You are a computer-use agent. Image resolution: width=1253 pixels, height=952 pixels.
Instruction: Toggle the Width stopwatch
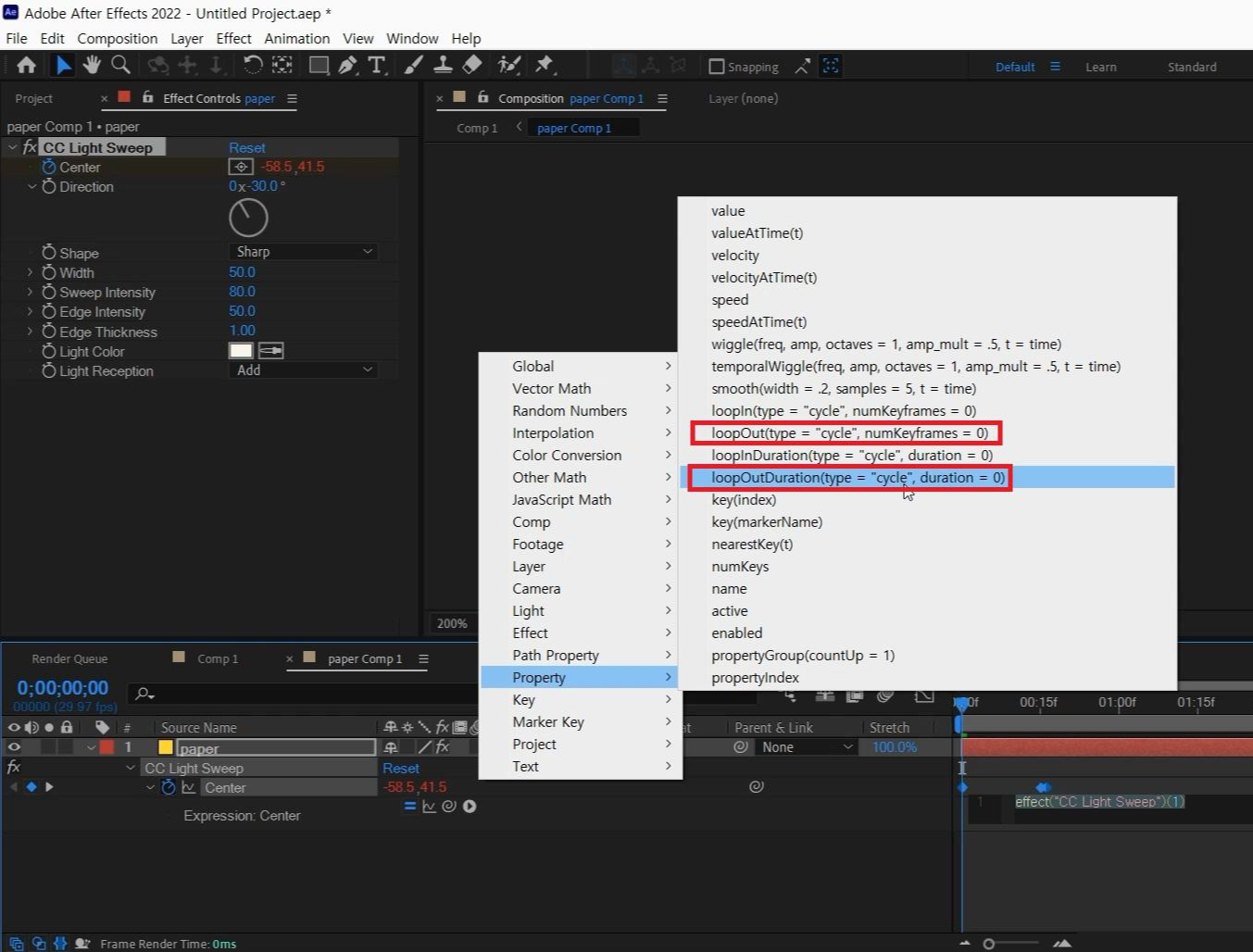[x=49, y=272]
